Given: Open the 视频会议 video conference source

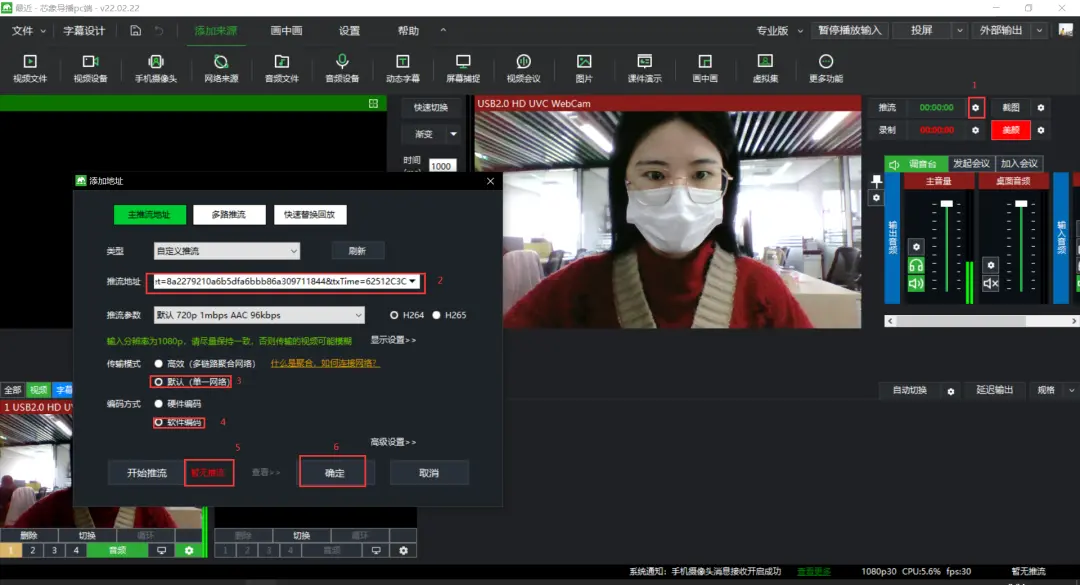Looking at the screenshot, I should click(523, 68).
